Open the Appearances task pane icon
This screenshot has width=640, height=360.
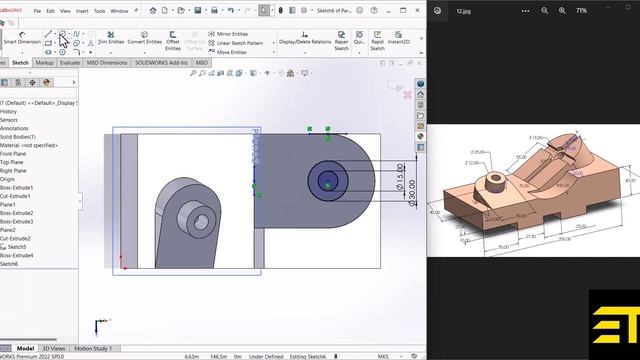(x=420, y=136)
